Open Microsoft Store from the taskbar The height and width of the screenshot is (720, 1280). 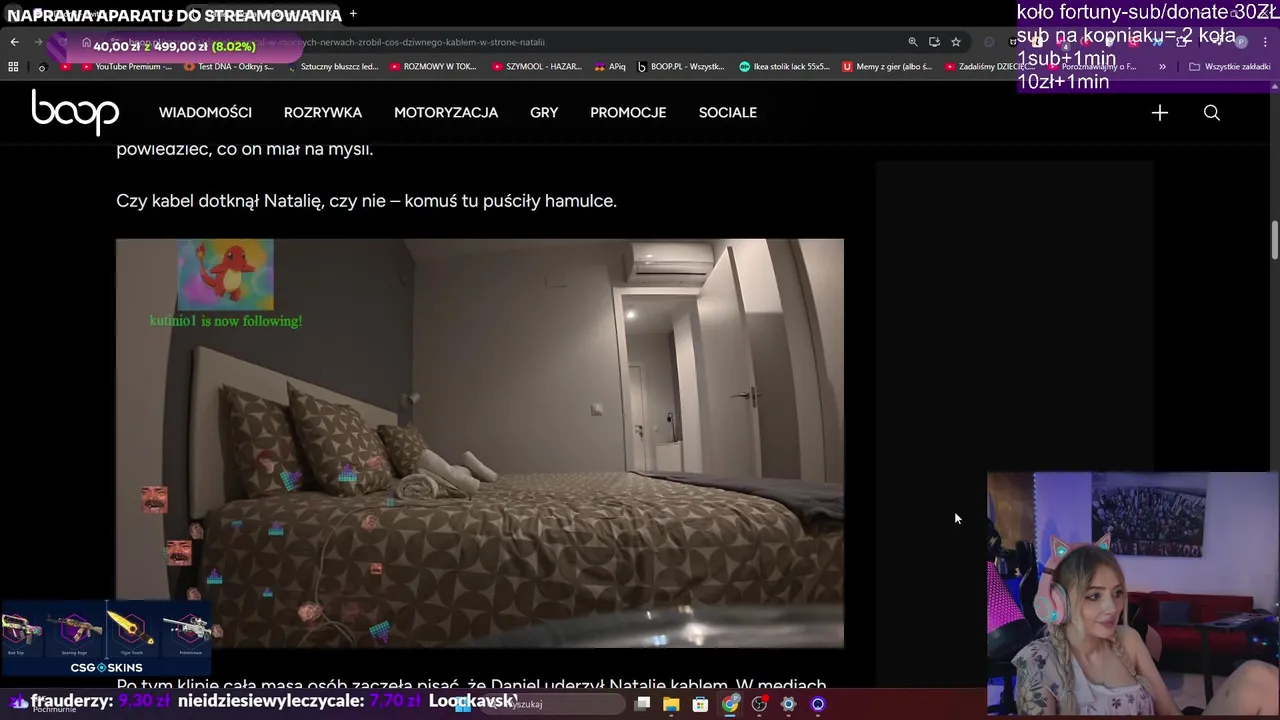pyautogui.click(x=700, y=704)
